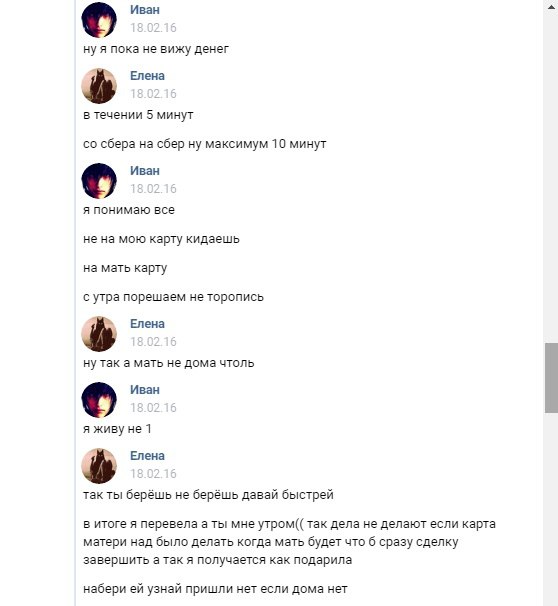Open the Елена name link above "в течении 5 минут"
The height and width of the screenshot is (606, 558).
pos(147,76)
